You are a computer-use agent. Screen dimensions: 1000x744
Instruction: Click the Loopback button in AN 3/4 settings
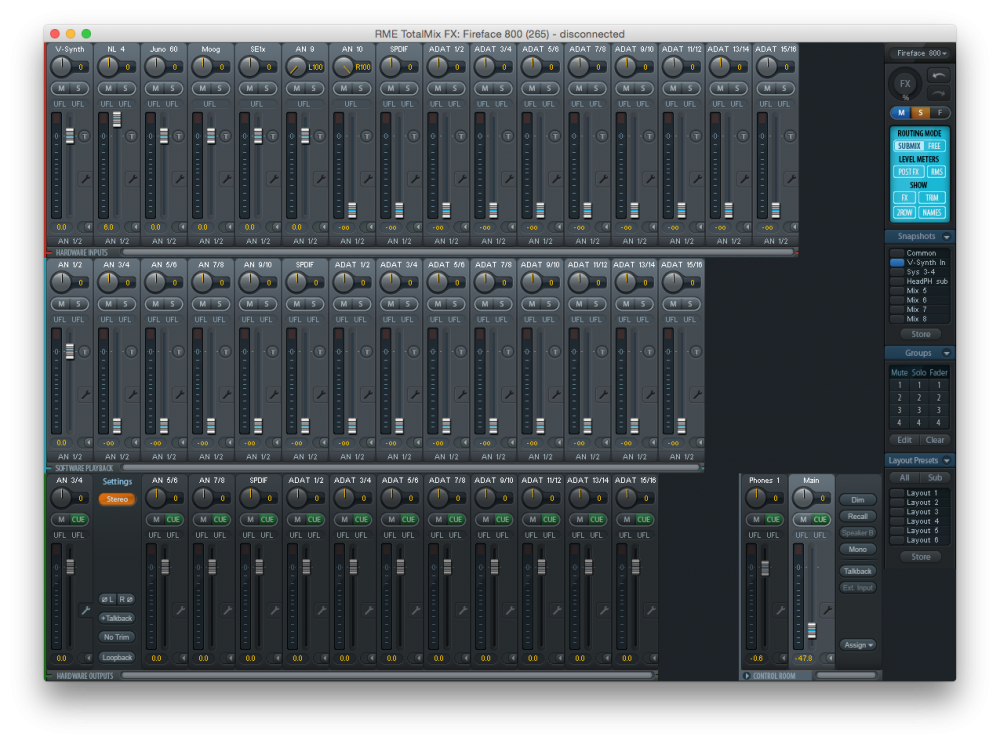click(116, 657)
